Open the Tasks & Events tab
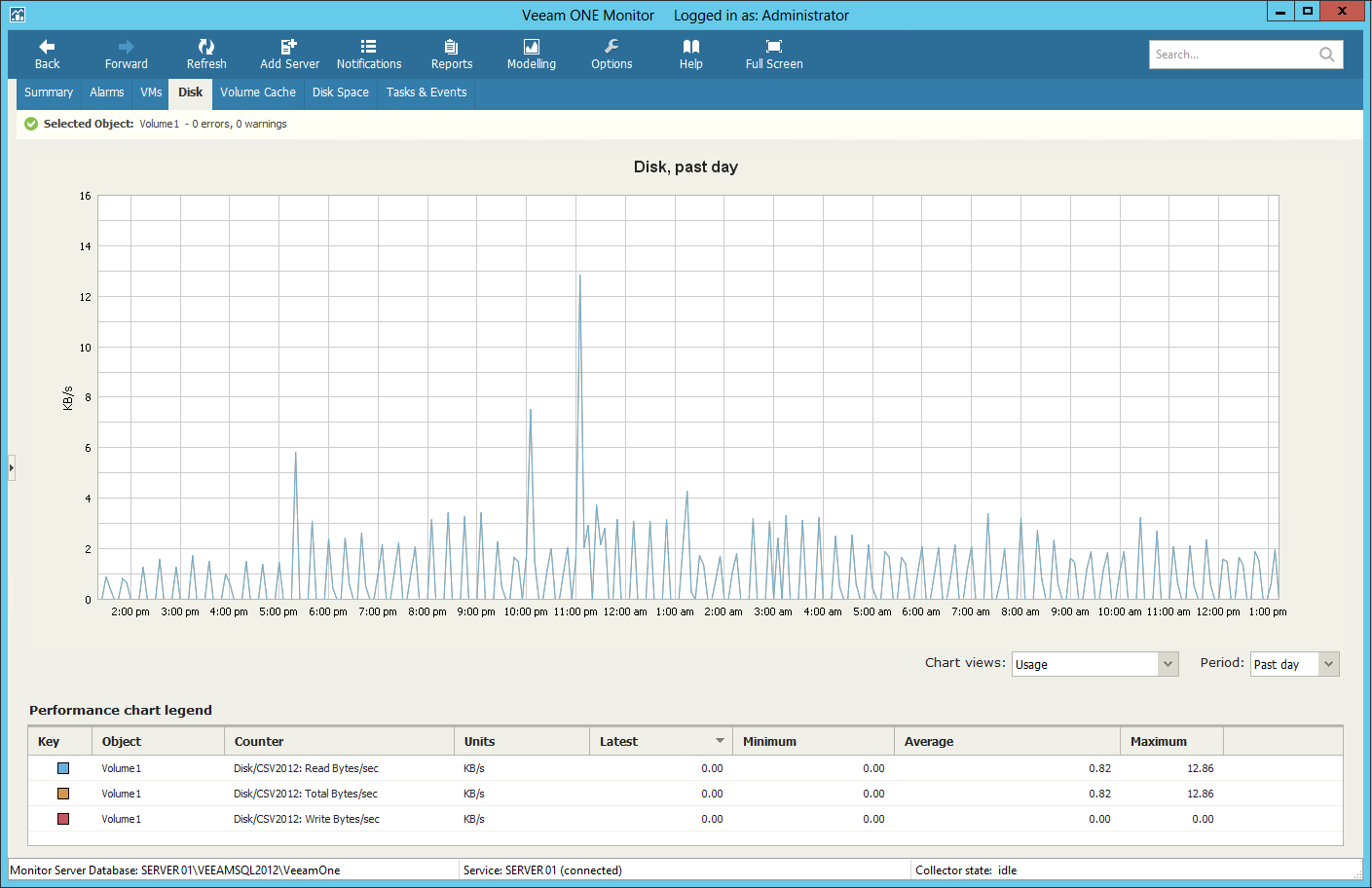 [x=426, y=92]
